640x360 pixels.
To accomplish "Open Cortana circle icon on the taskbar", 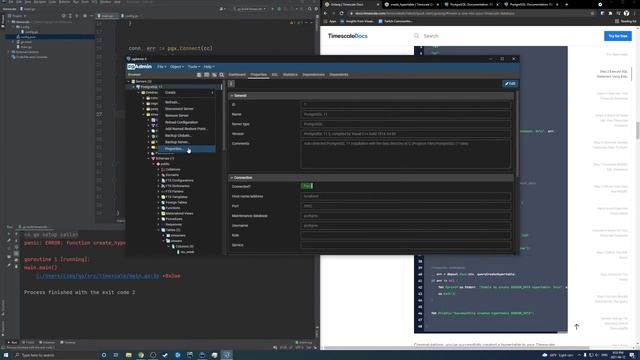I will tap(104, 355).
